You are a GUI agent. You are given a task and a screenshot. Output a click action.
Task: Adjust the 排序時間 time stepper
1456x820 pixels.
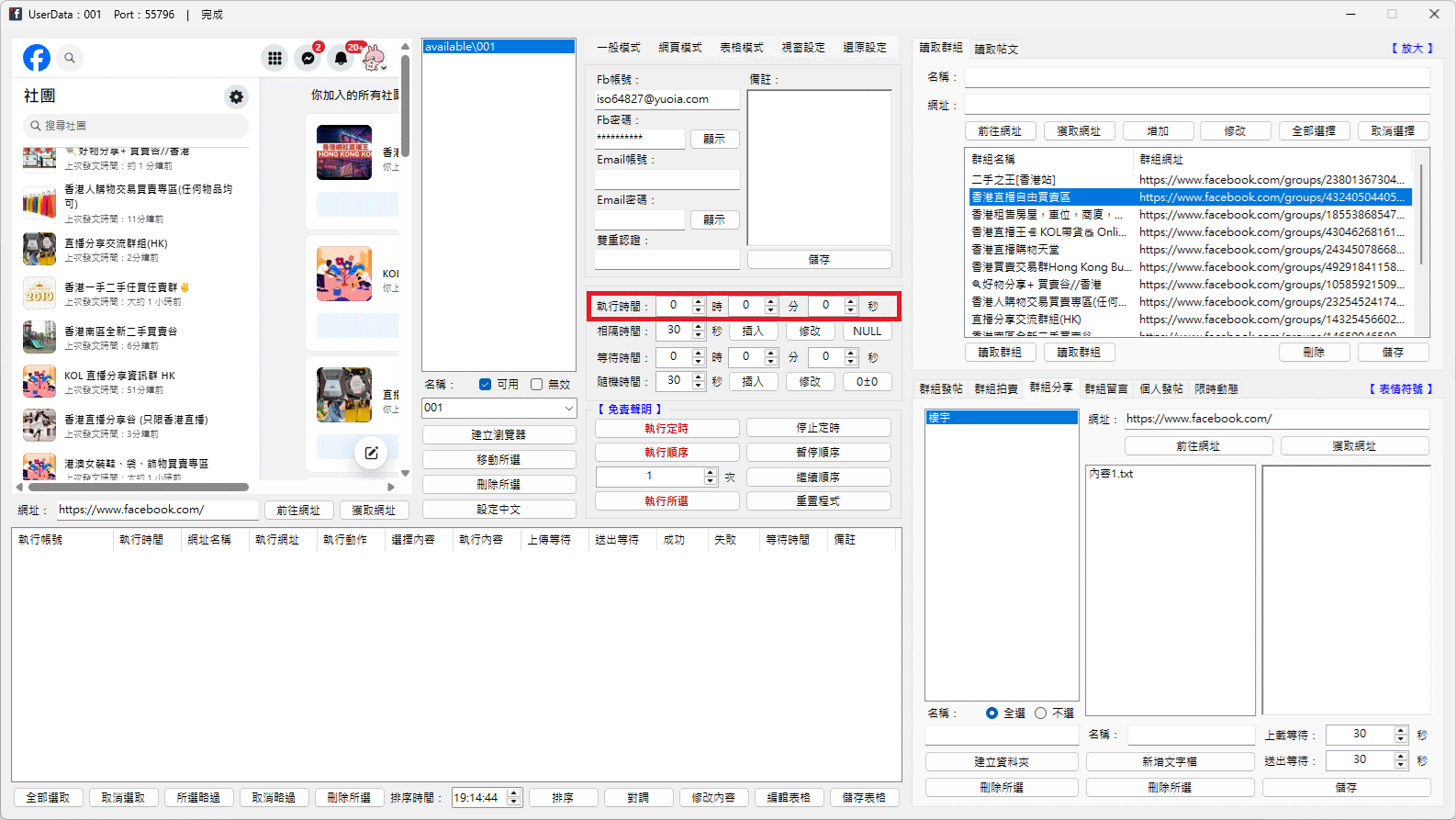[x=514, y=798]
